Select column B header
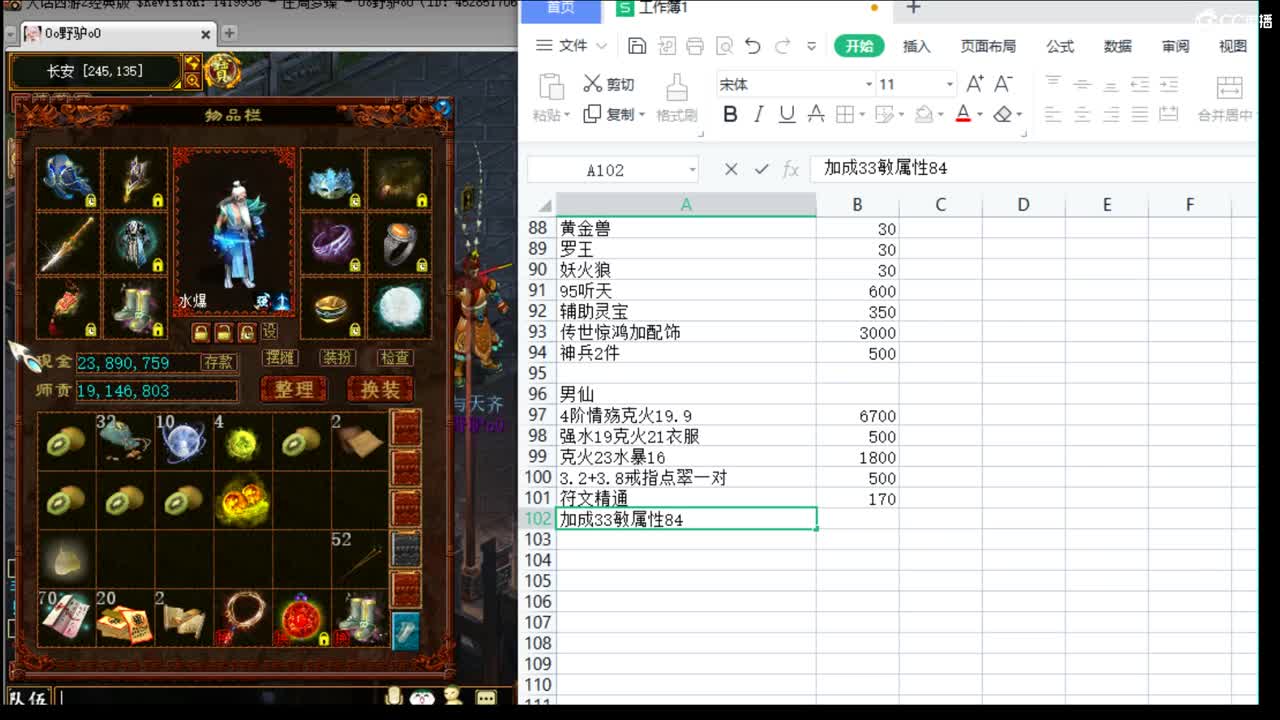Screen dimensions: 1280x720 (x=857, y=204)
